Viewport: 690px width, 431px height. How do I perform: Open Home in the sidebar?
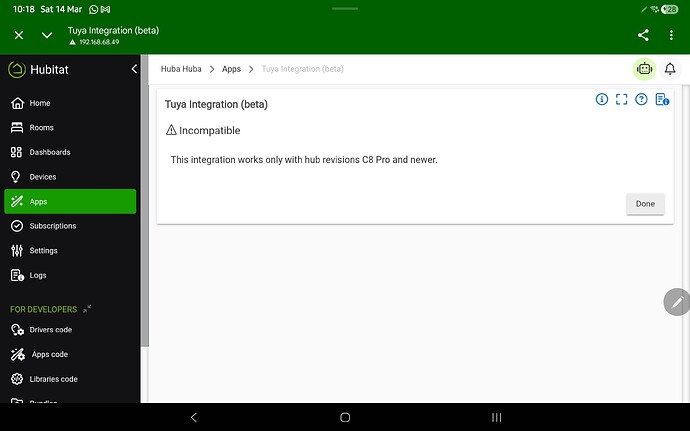tap(70, 103)
